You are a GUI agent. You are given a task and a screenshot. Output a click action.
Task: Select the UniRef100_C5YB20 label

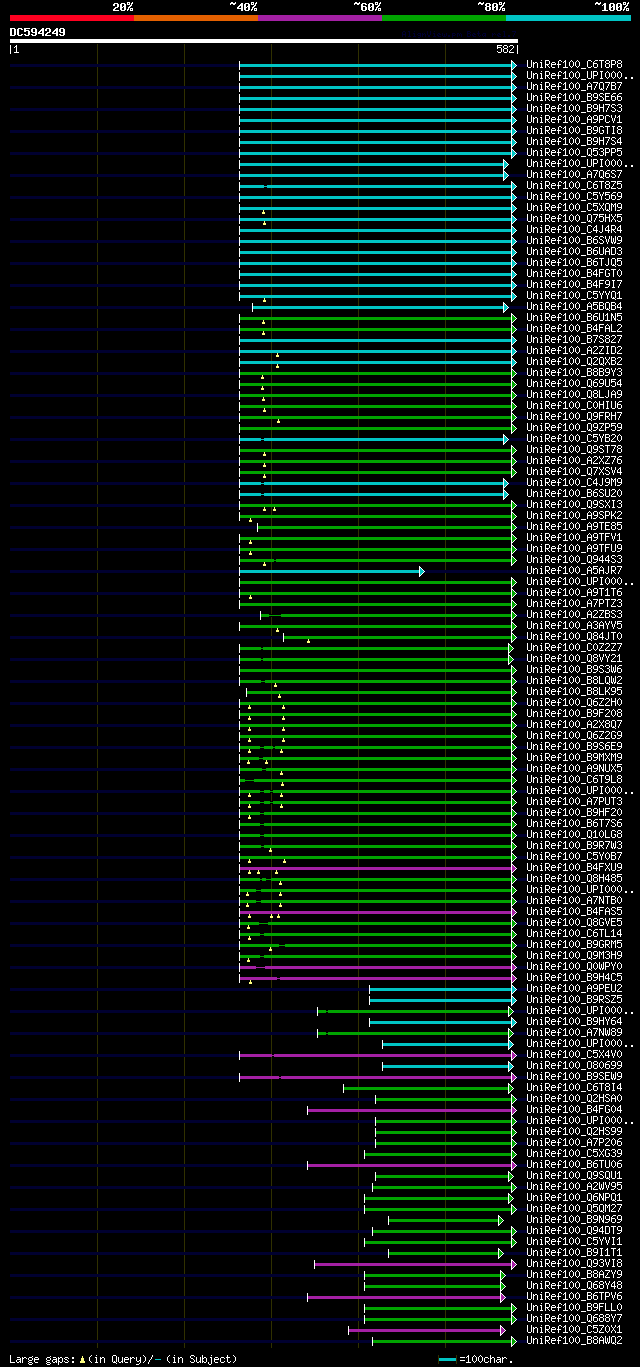point(574,438)
